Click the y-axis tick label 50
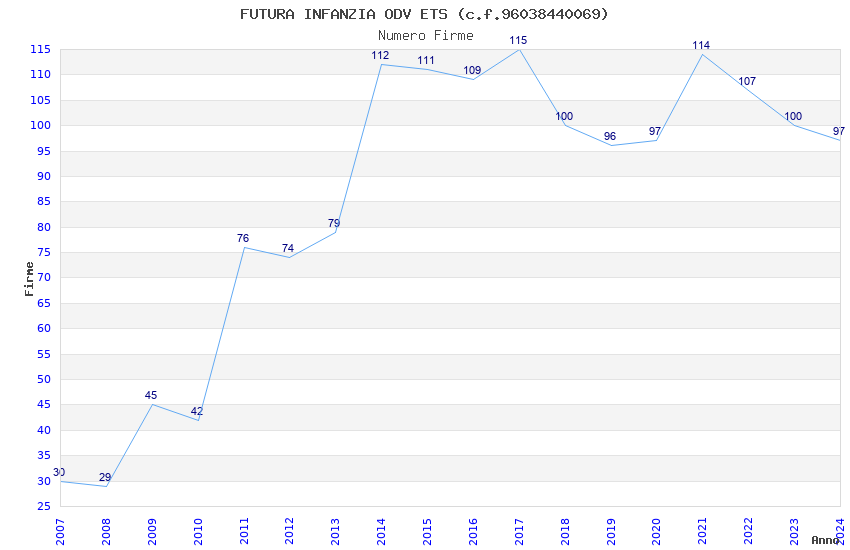 tap(44, 379)
